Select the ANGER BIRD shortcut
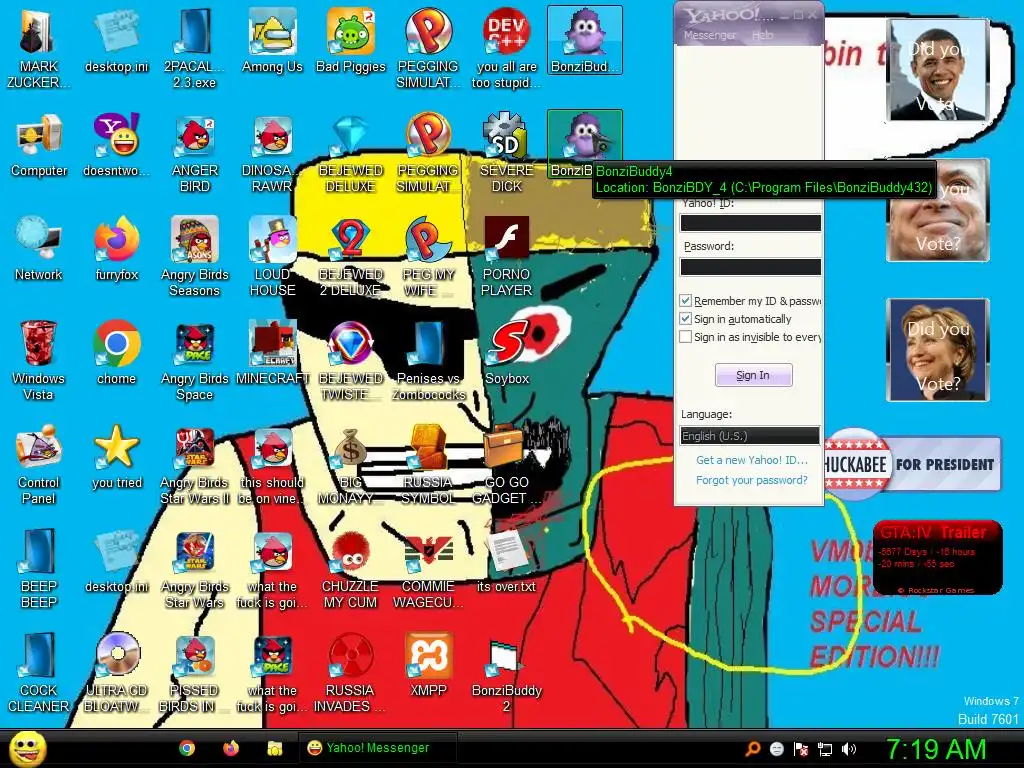 pyautogui.click(x=195, y=152)
